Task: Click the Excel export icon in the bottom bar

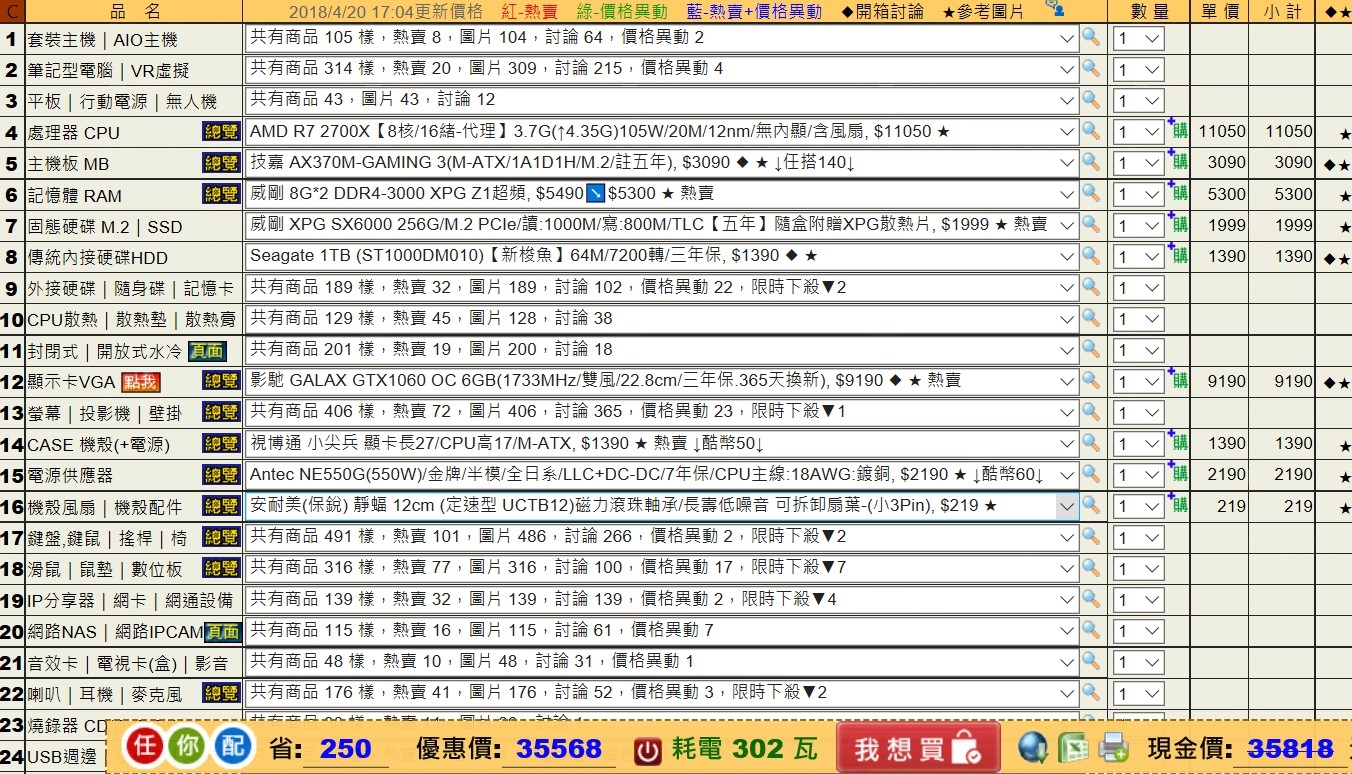Action: [x=1073, y=748]
